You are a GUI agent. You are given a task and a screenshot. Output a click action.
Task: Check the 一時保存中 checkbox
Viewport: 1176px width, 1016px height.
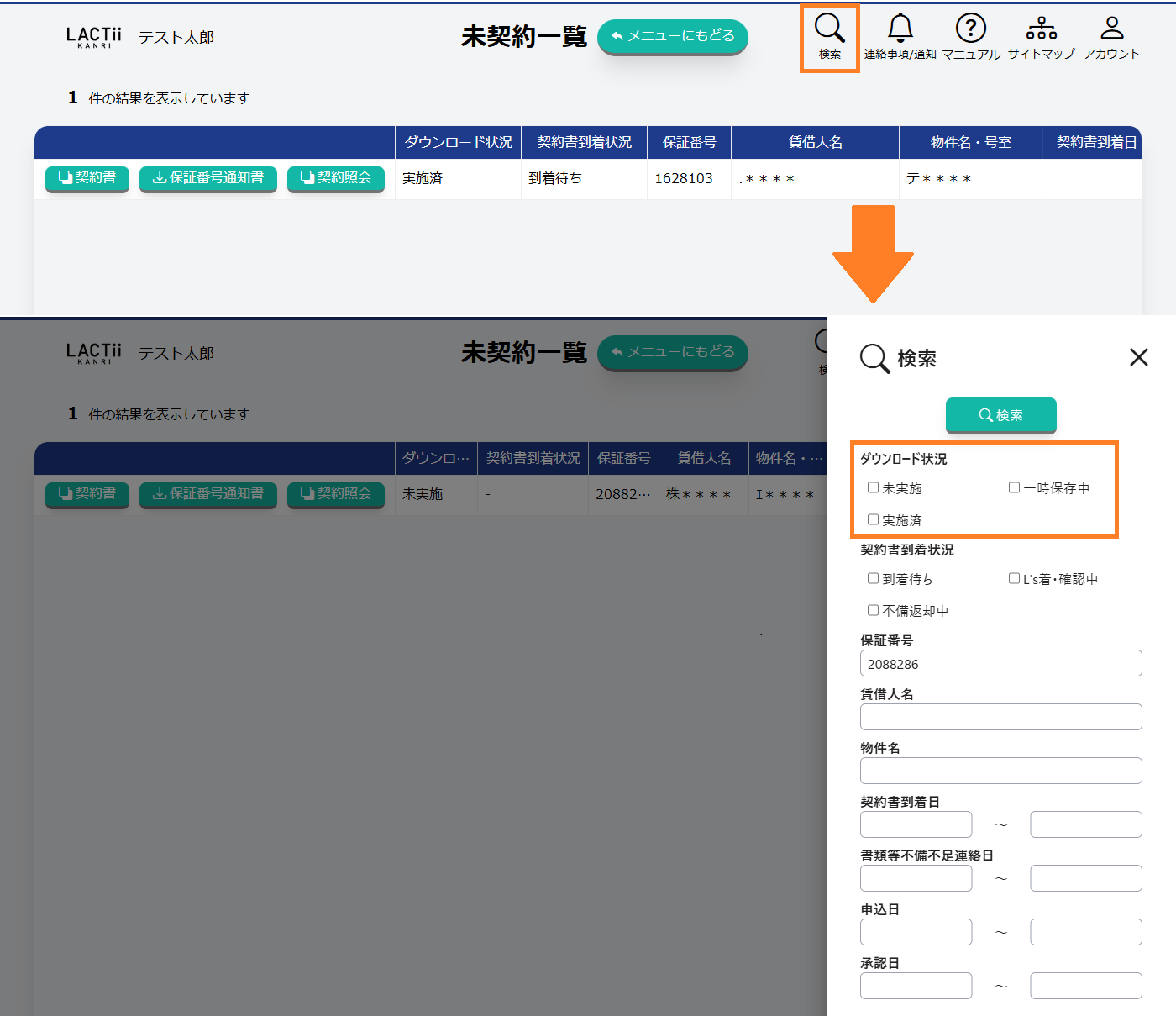(1014, 487)
